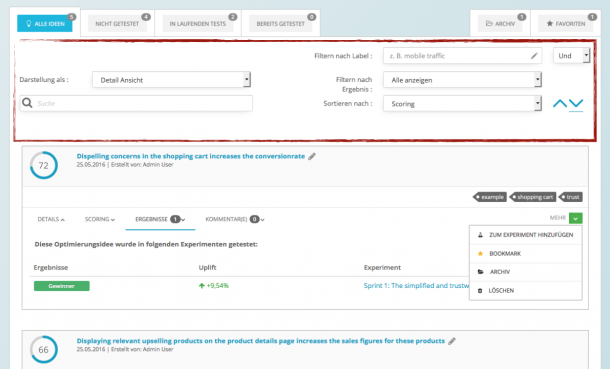
Task: Click the 'shopping cart' label tag
Action: (x=533, y=197)
